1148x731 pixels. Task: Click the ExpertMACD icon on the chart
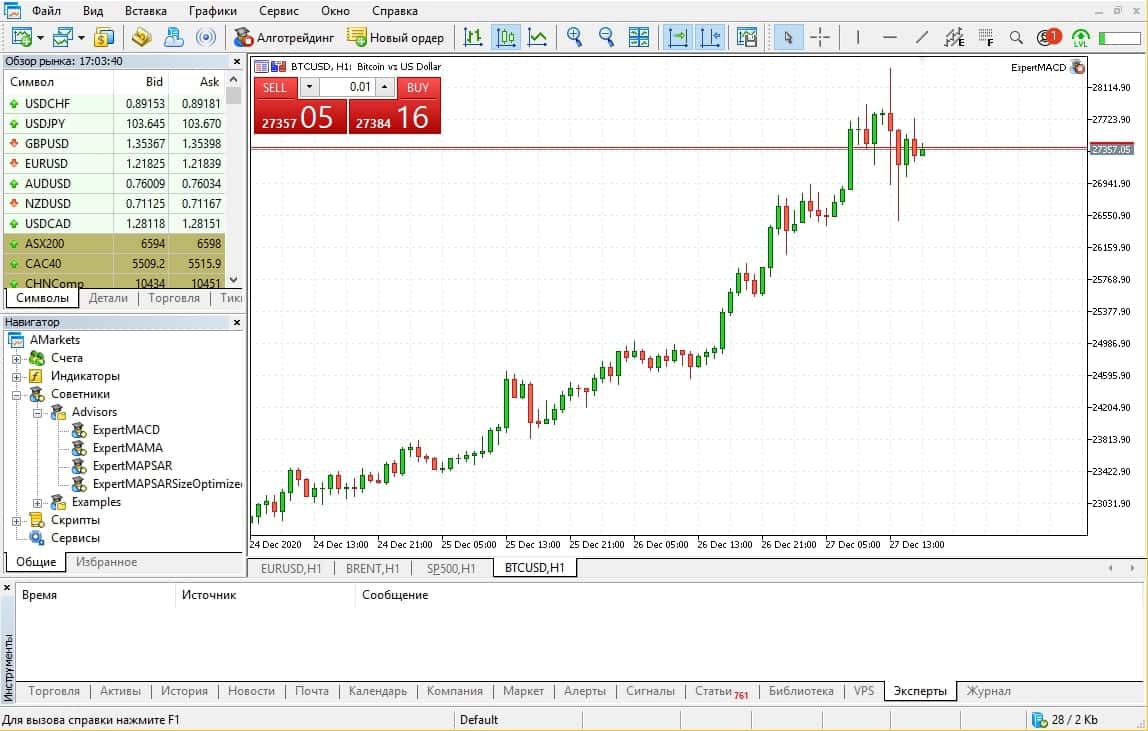1078,67
